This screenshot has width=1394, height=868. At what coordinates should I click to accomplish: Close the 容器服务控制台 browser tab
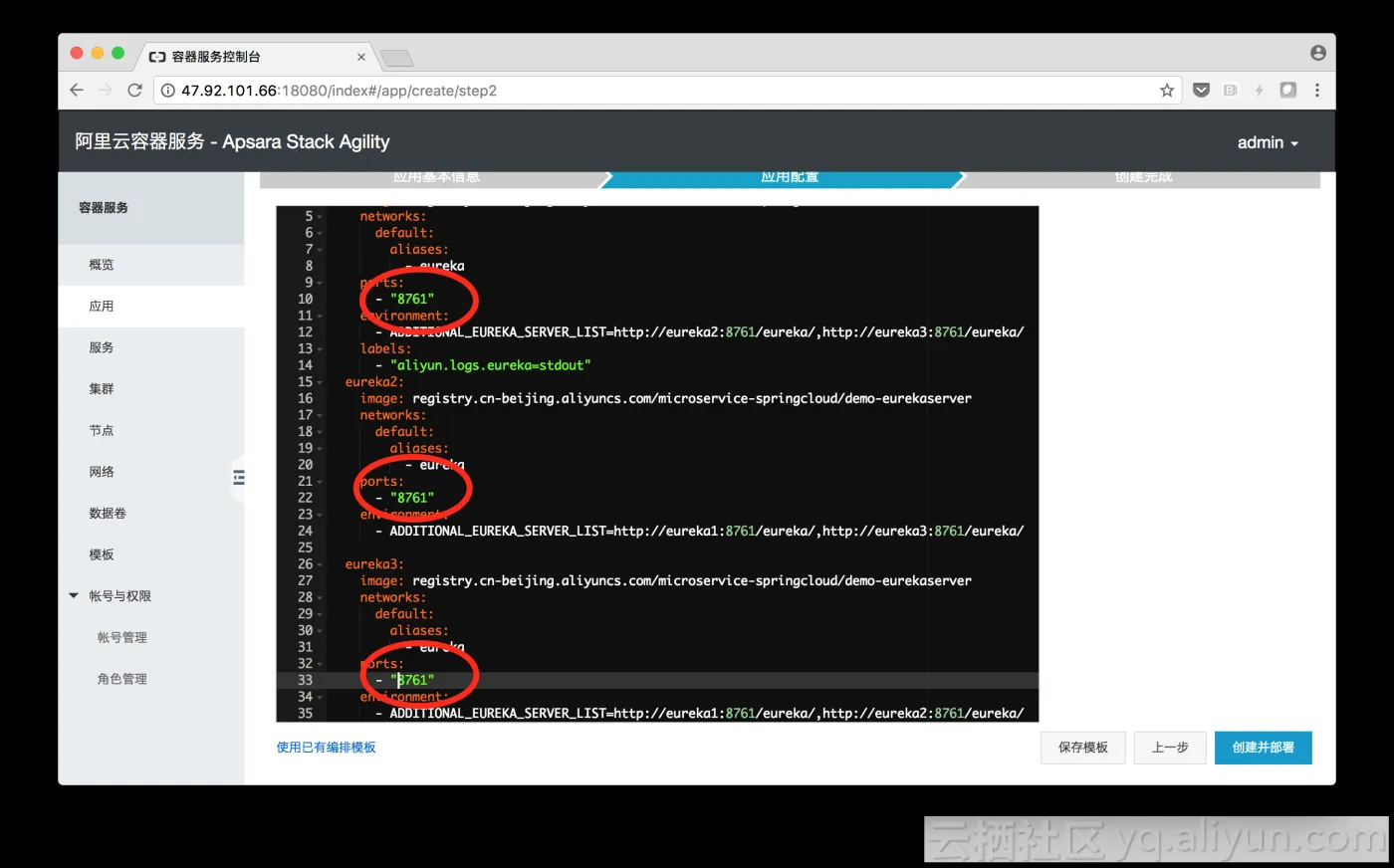[x=360, y=57]
